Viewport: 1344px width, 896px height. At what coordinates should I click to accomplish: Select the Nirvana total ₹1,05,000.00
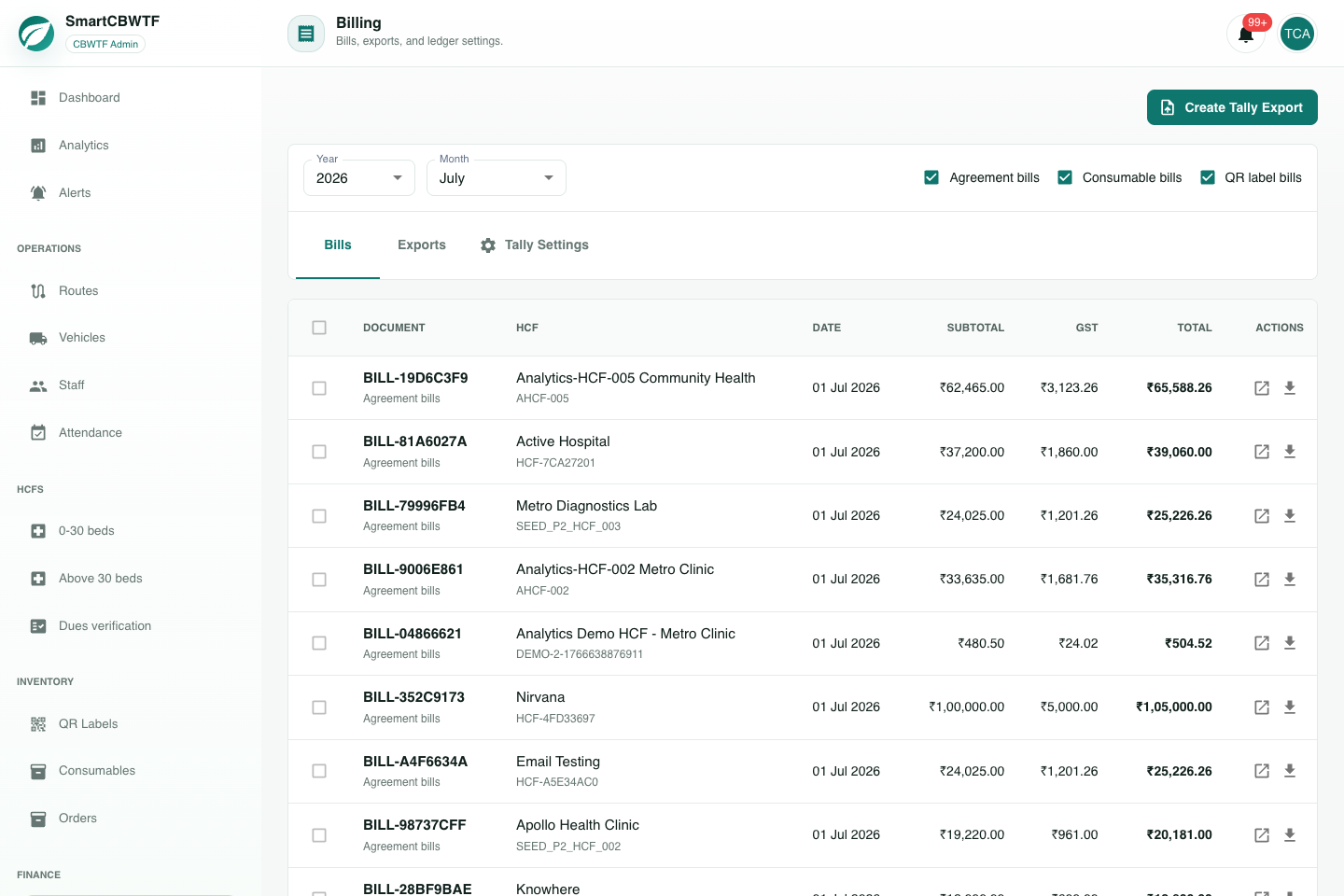pyautogui.click(x=1174, y=707)
